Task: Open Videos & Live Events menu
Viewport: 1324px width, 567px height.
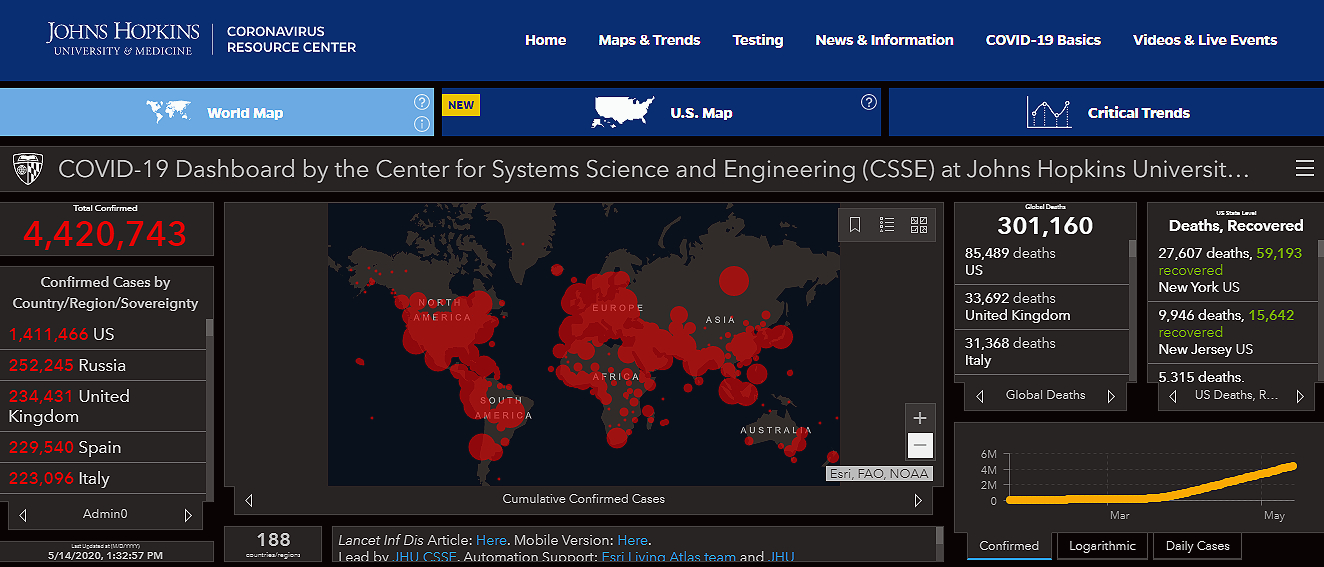Action: 1205,40
